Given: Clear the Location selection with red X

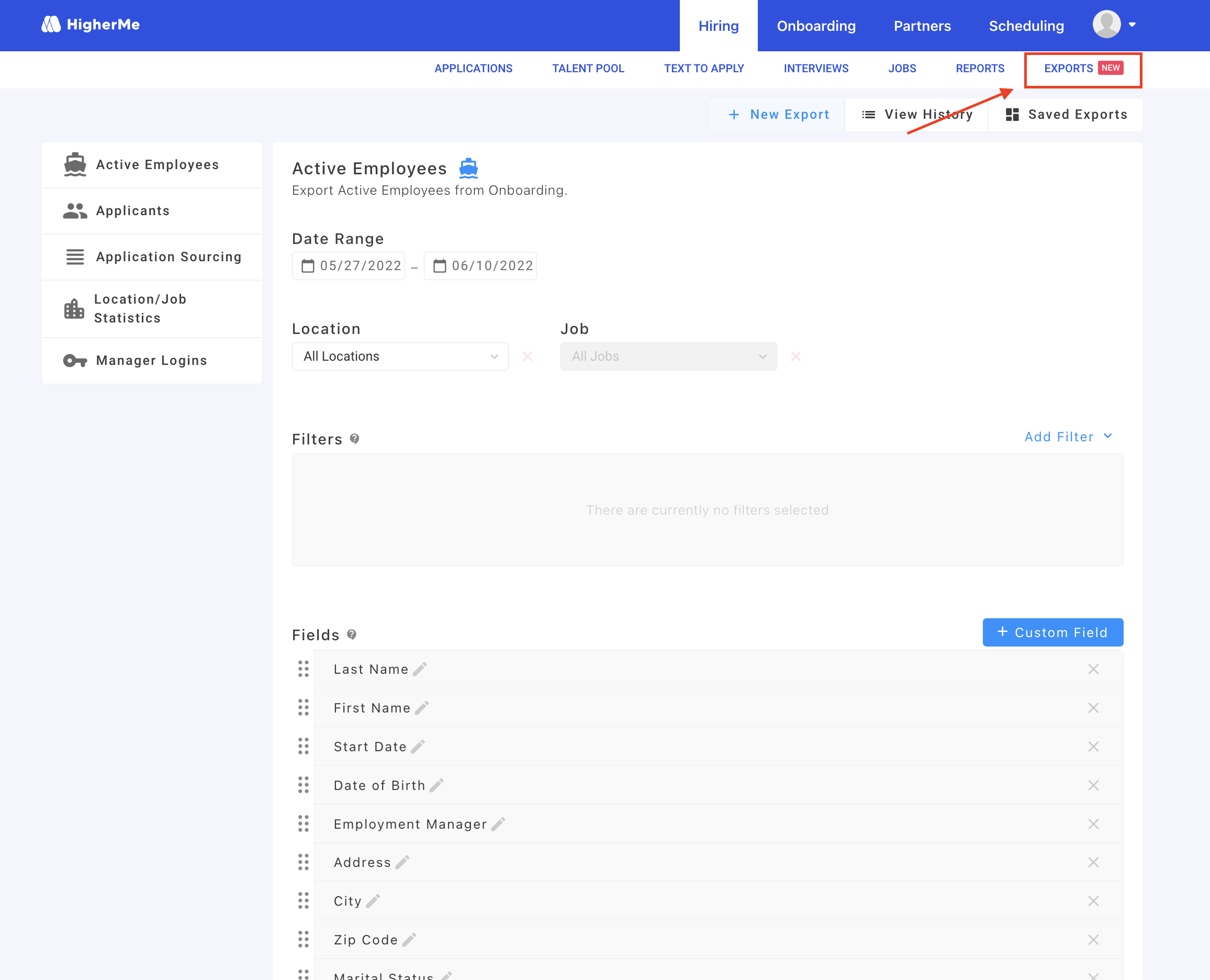Looking at the screenshot, I should click(x=527, y=356).
